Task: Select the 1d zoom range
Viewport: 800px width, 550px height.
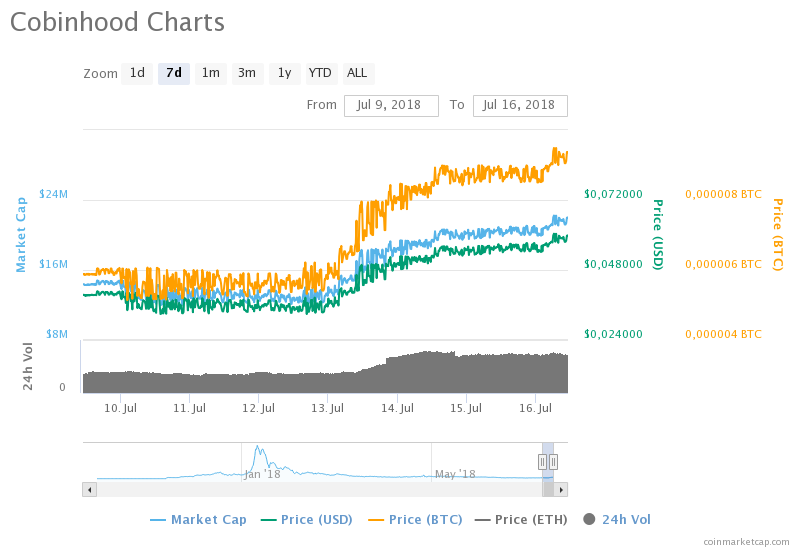Action: click(137, 73)
